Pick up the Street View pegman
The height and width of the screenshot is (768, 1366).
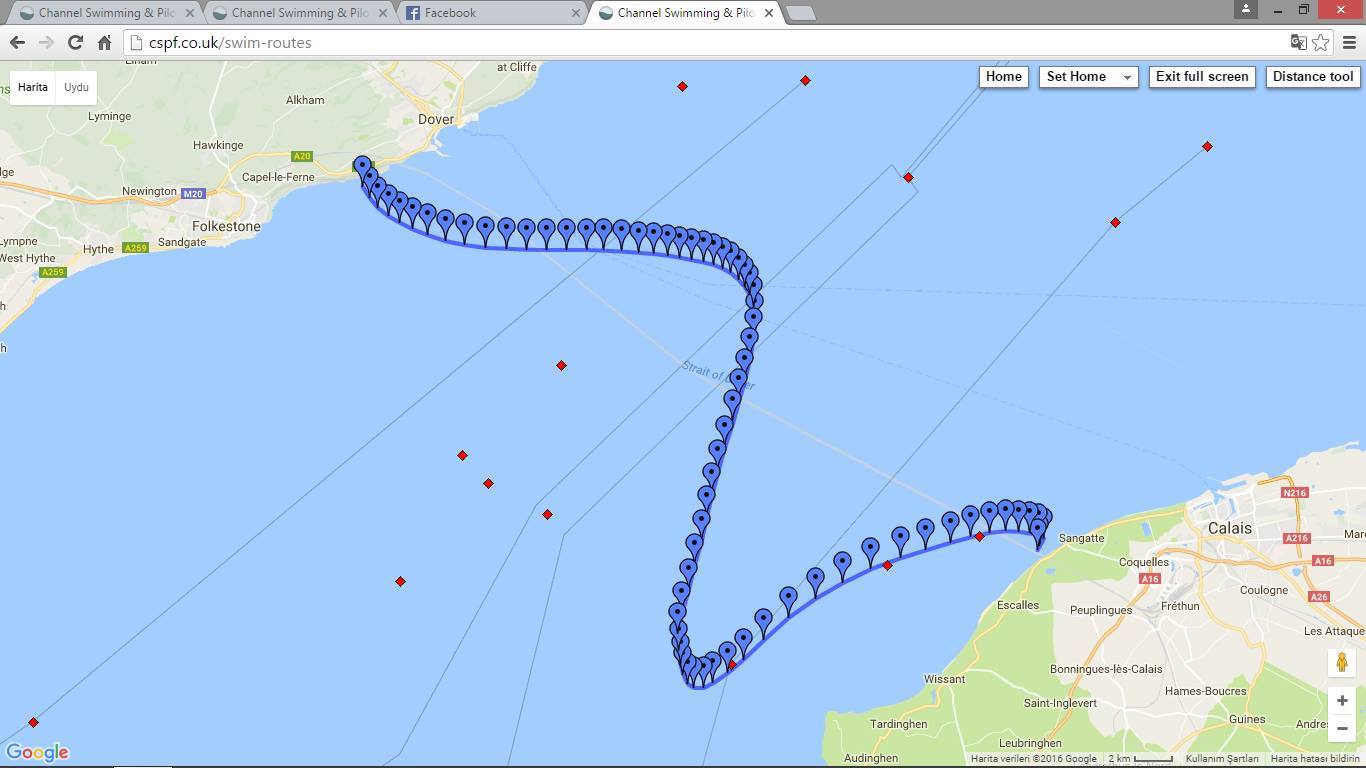1342,662
